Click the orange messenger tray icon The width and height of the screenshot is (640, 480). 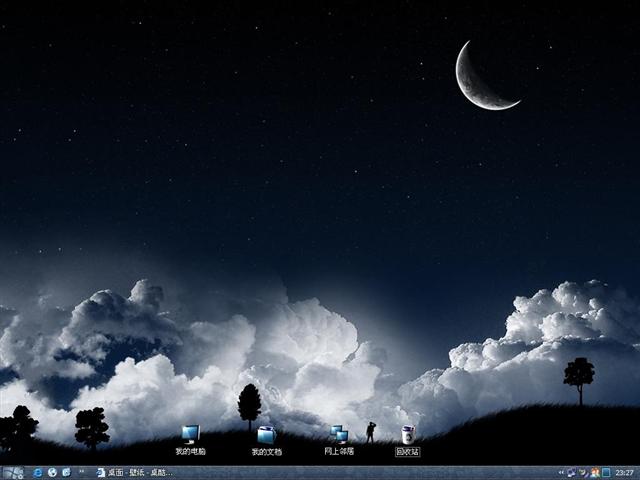click(595, 472)
